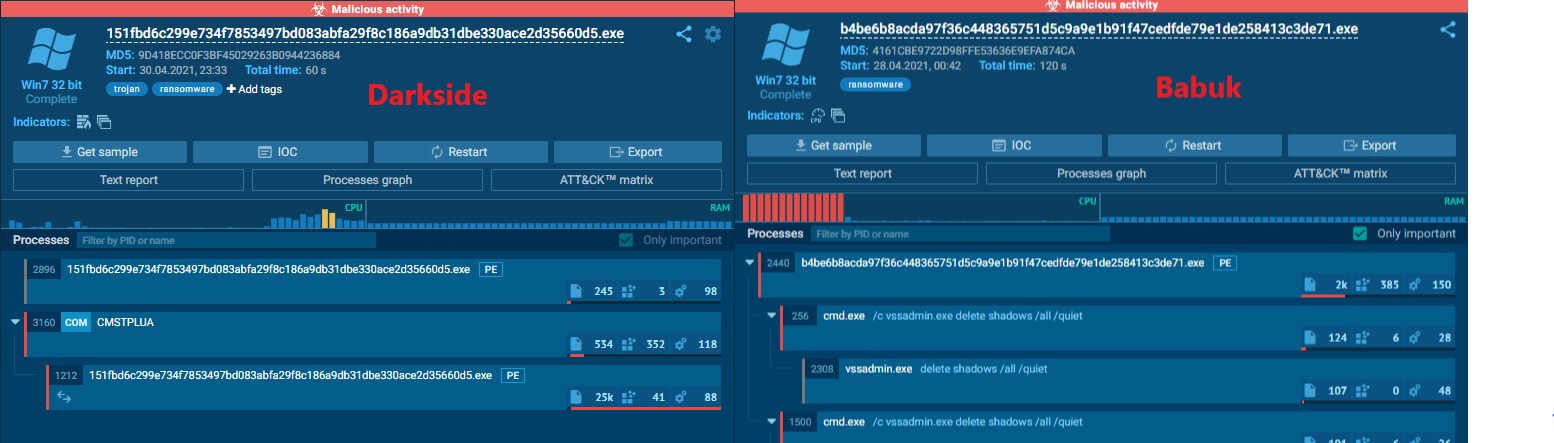Focus process filter field in Babuk panel
The image size is (1554, 443).
tap(960, 234)
